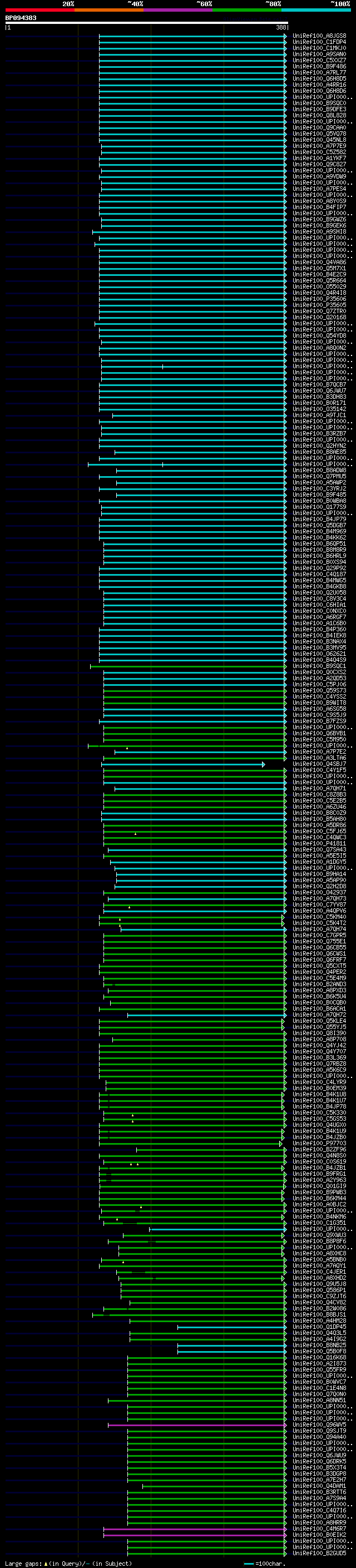
Task: Click the short cyan UniRef100_Q4SBJ7 alignment bar
Action: [x=183, y=764]
